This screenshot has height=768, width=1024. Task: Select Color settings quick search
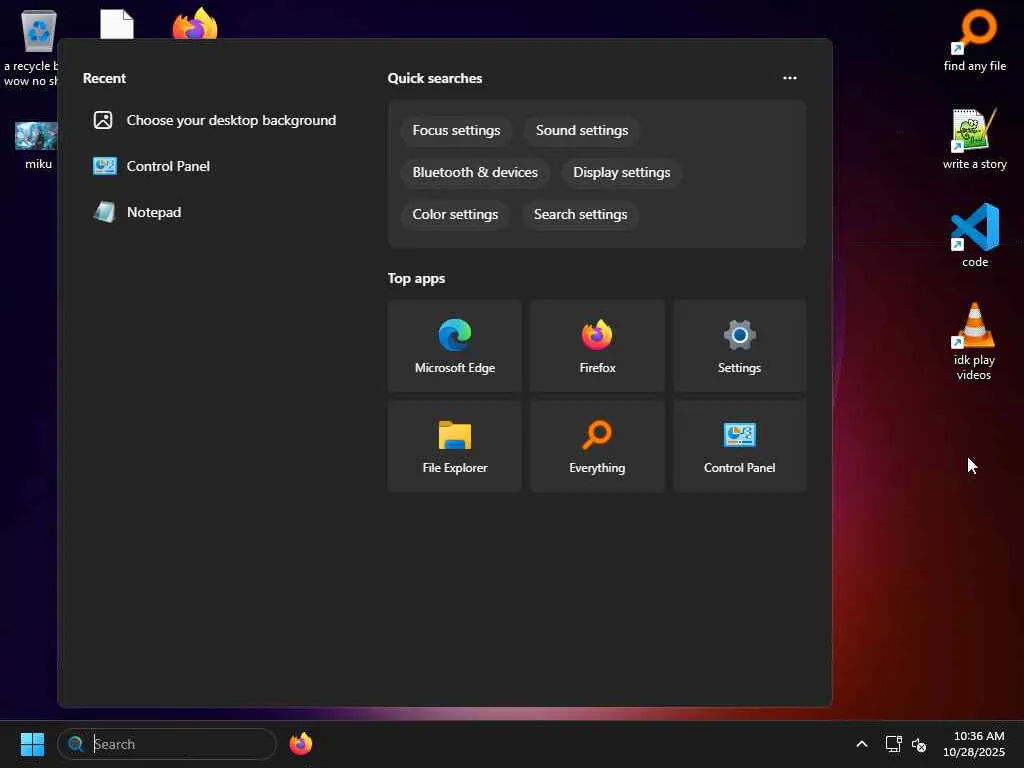coord(455,214)
